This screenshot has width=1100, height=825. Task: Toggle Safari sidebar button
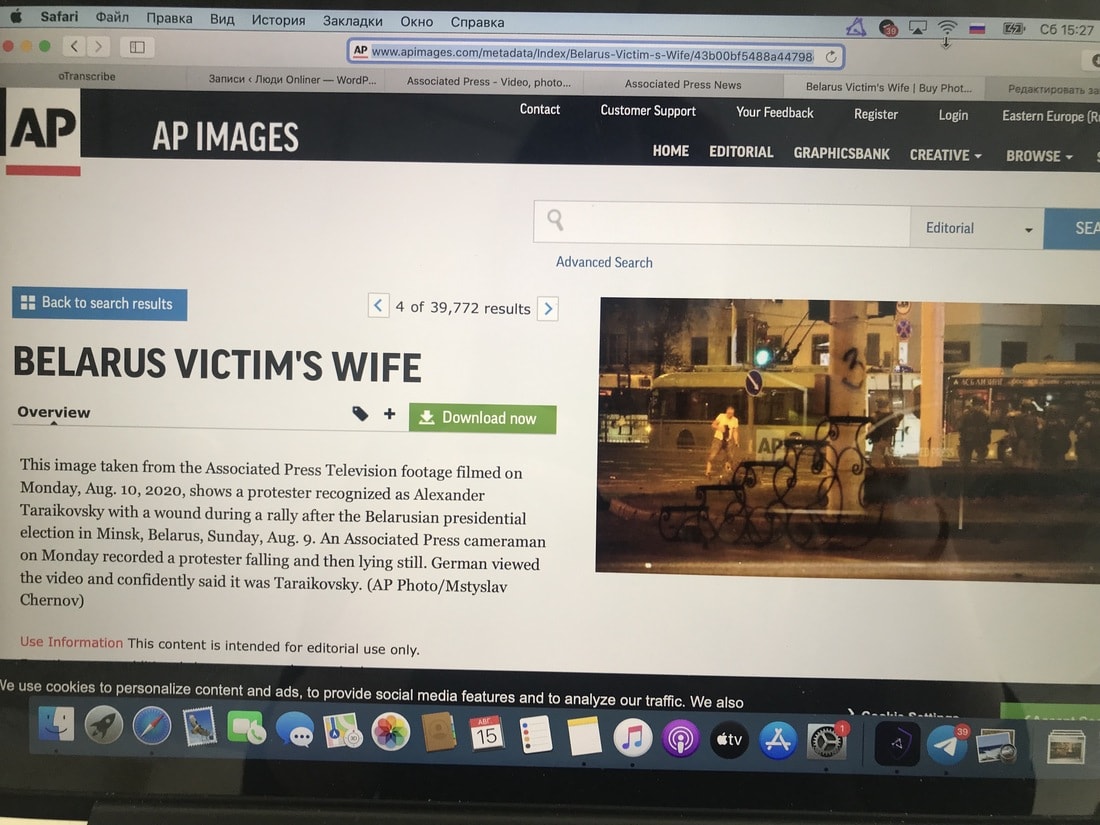137,47
